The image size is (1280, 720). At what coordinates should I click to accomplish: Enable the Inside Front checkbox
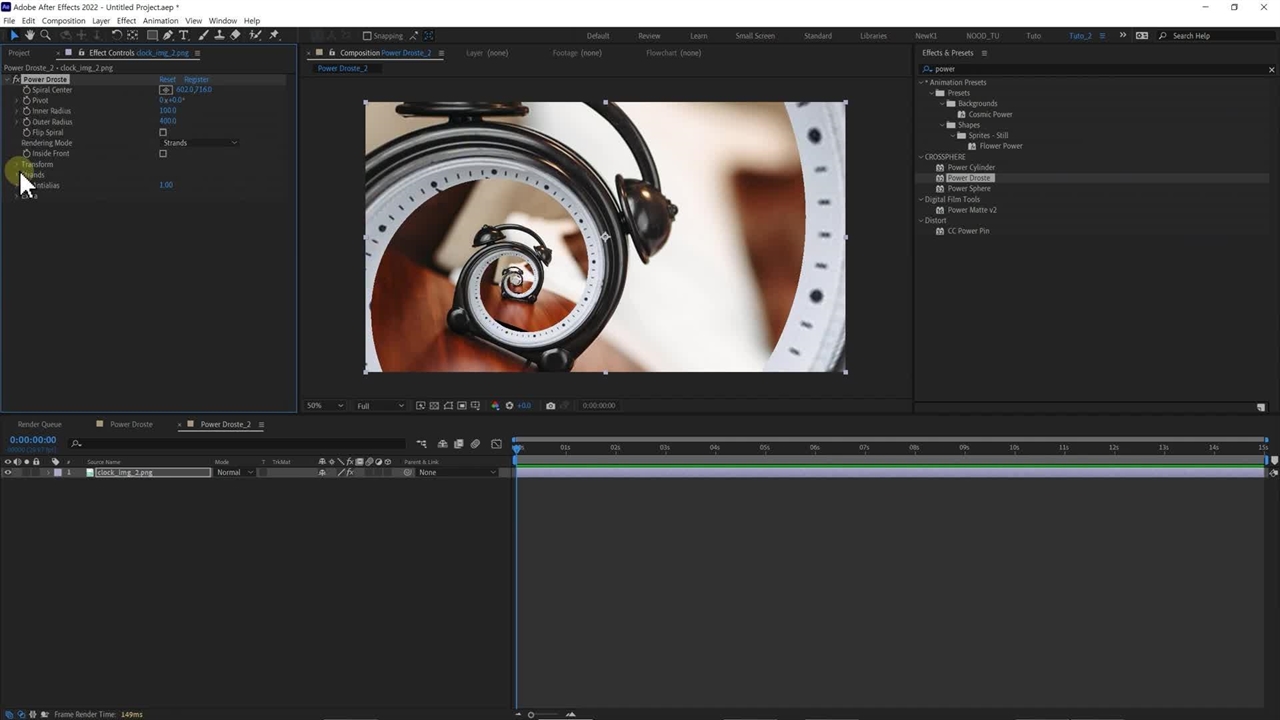coord(163,154)
